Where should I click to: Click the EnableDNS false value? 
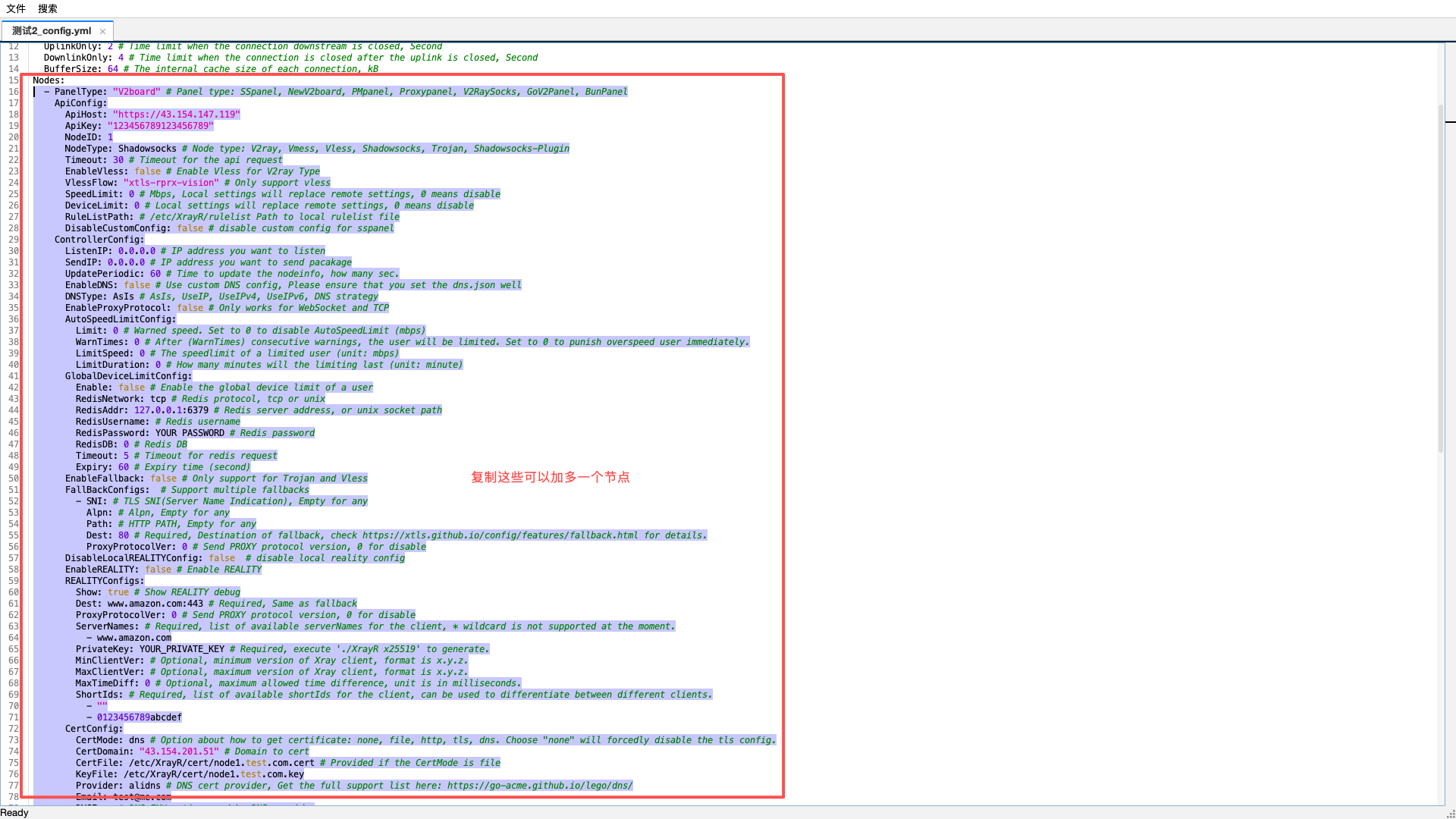[136, 285]
